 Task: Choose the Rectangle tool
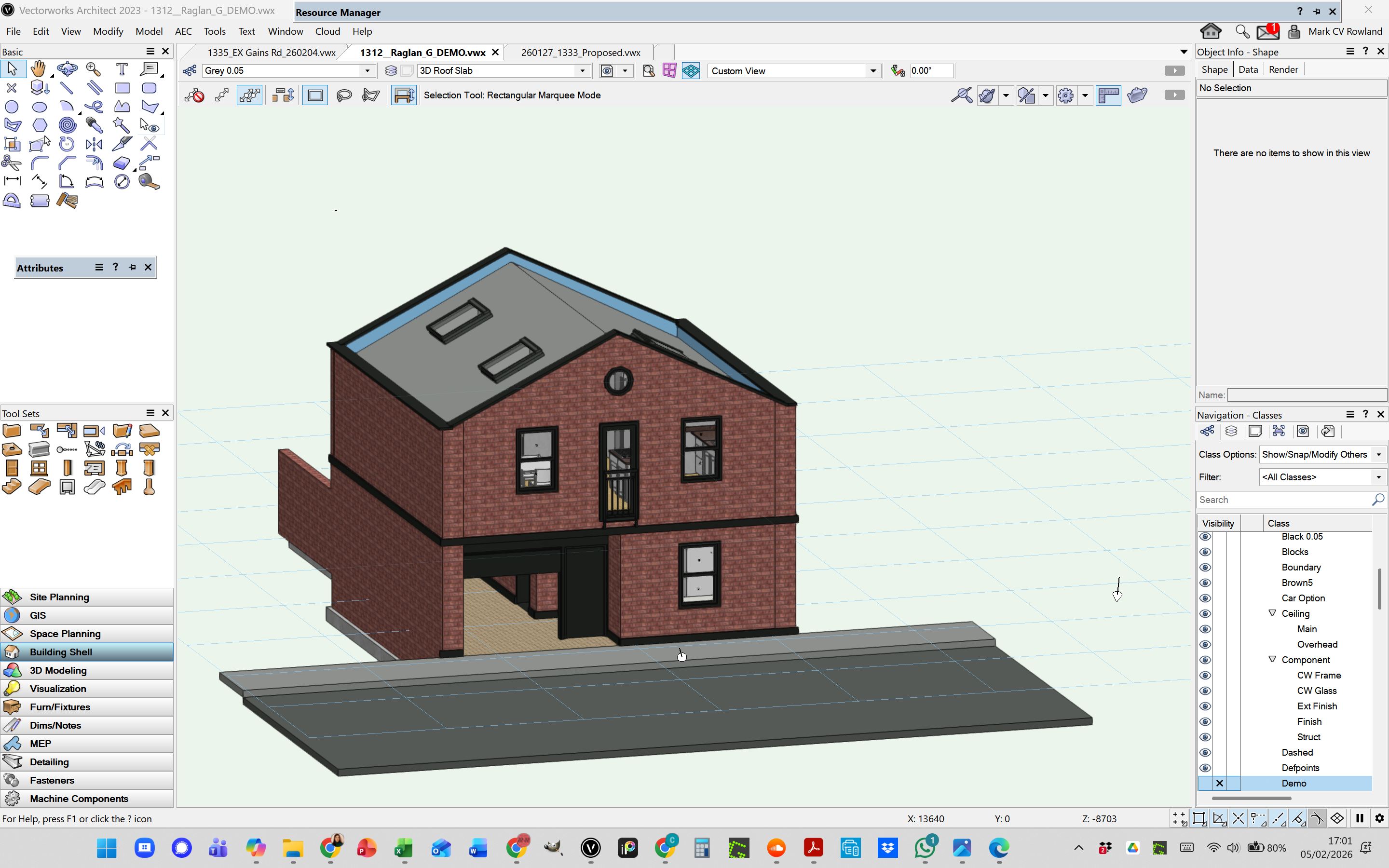(122, 88)
